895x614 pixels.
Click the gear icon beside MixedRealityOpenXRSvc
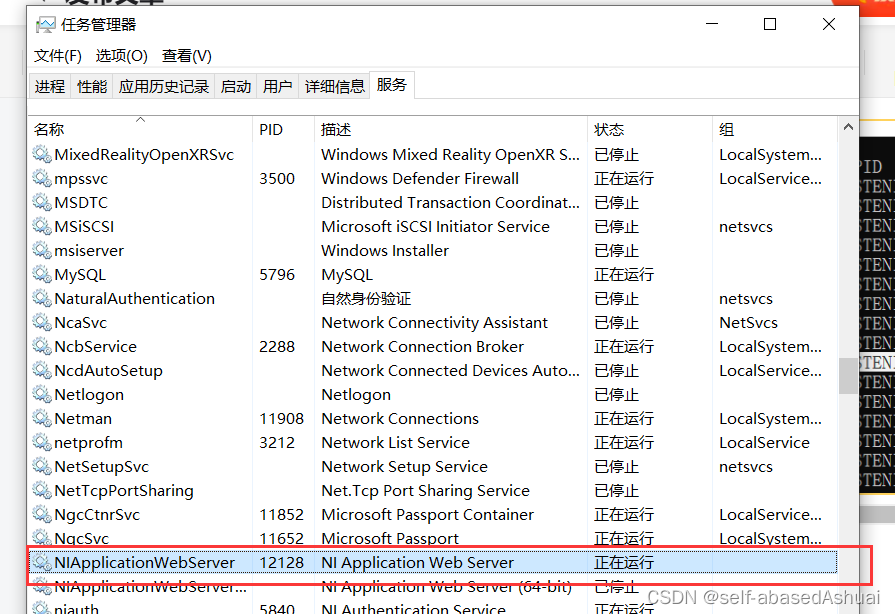click(42, 154)
